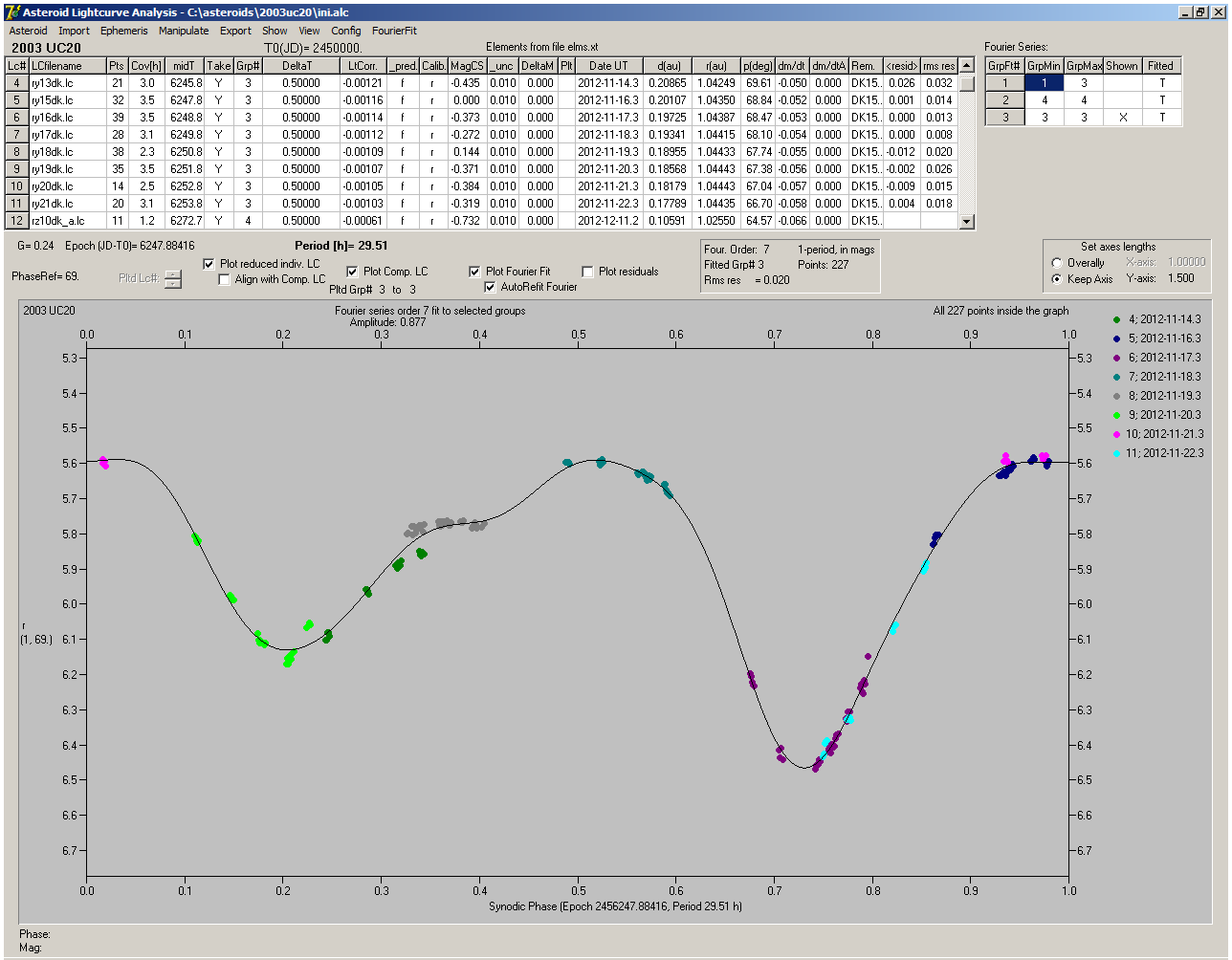Toggle Plot Comp. LC checkbox
Image resolution: width=1232 pixels, height=960 pixels.
352,272
